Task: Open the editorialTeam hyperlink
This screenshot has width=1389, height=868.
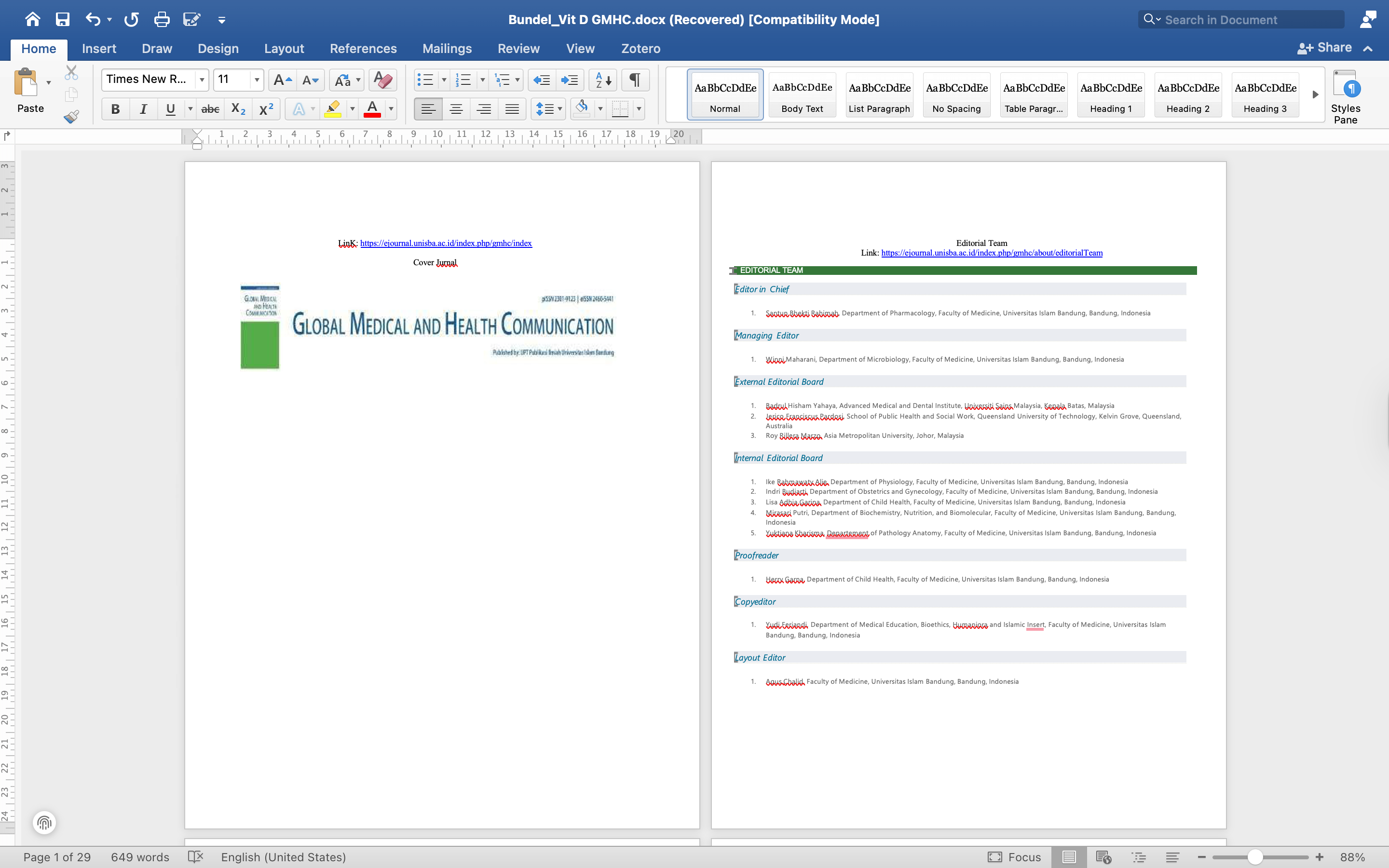Action: pos(991,253)
